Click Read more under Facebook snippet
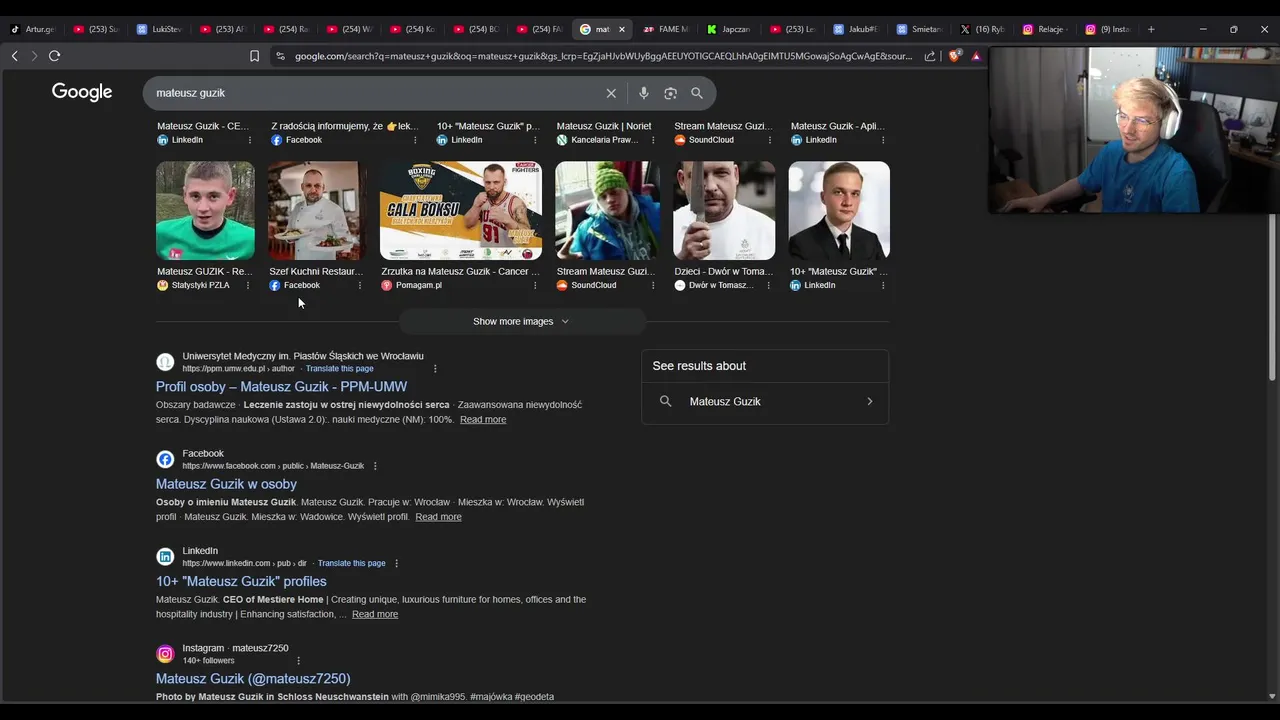This screenshot has height=720, width=1280. [x=438, y=517]
